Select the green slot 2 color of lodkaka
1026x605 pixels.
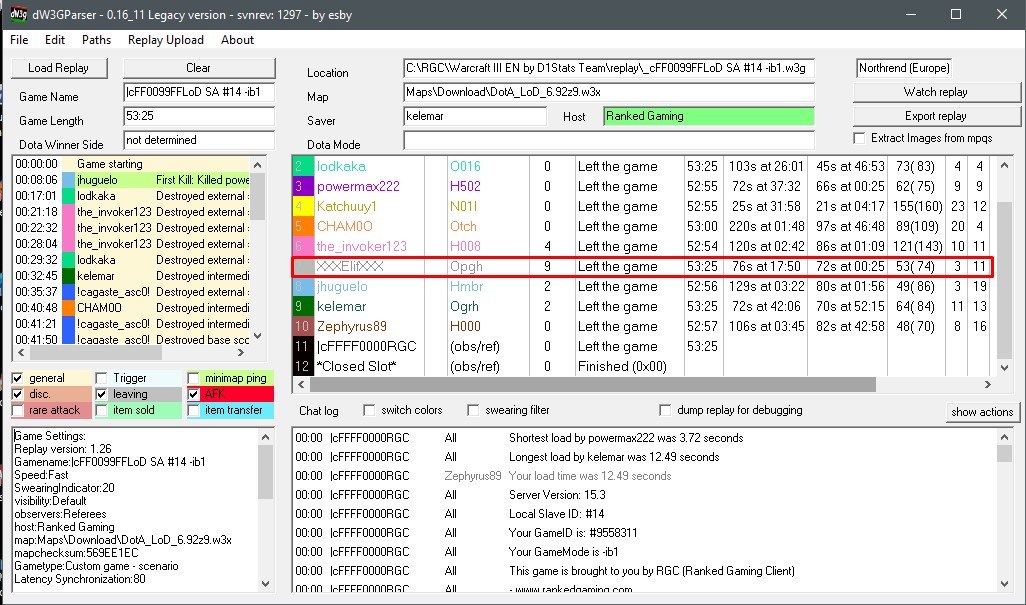coord(303,167)
